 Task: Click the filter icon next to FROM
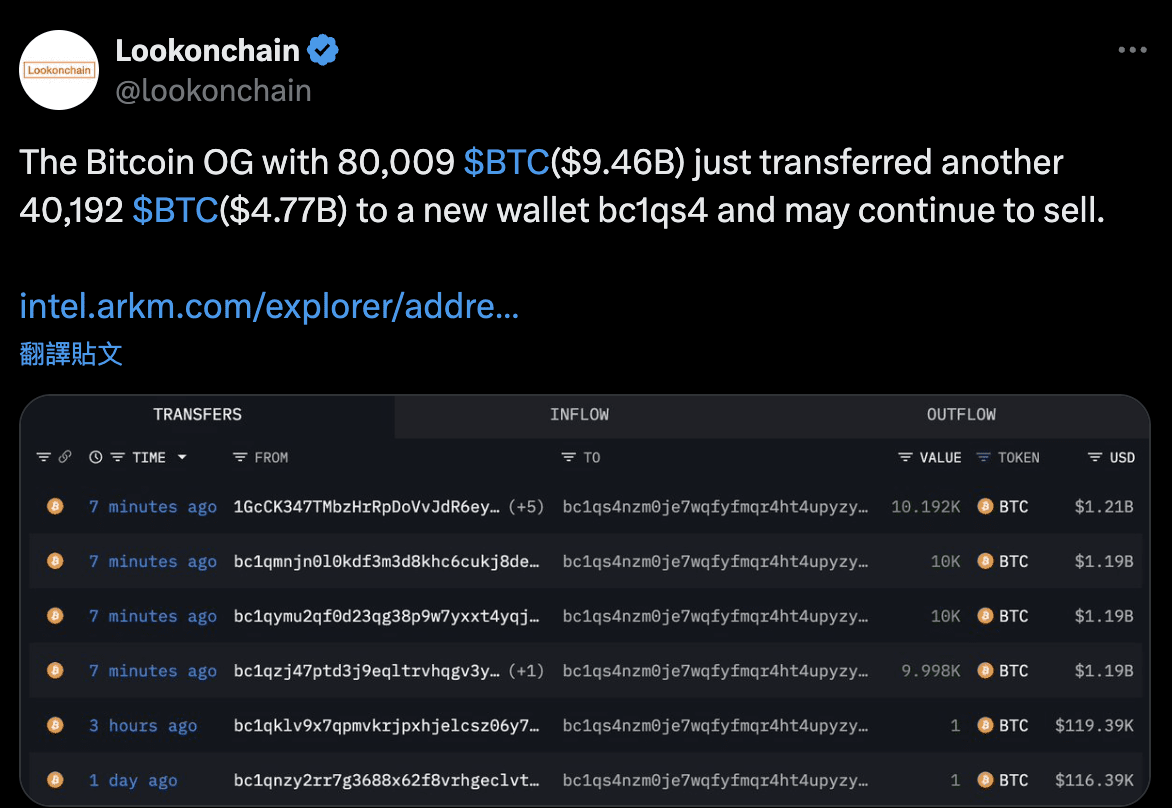pyautogui.click(x=240, y=457)
